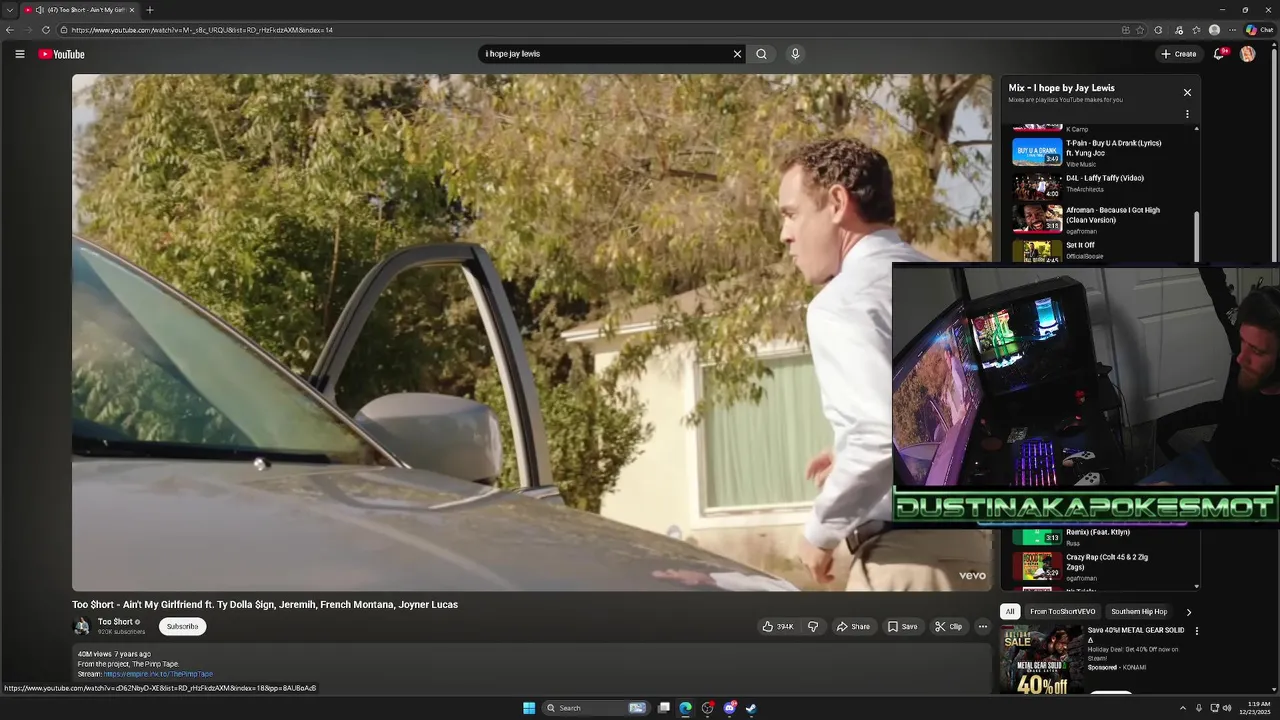Open Microsoft Edge from the taskbar
The image size is (1280, 720).
click(685, 708)
